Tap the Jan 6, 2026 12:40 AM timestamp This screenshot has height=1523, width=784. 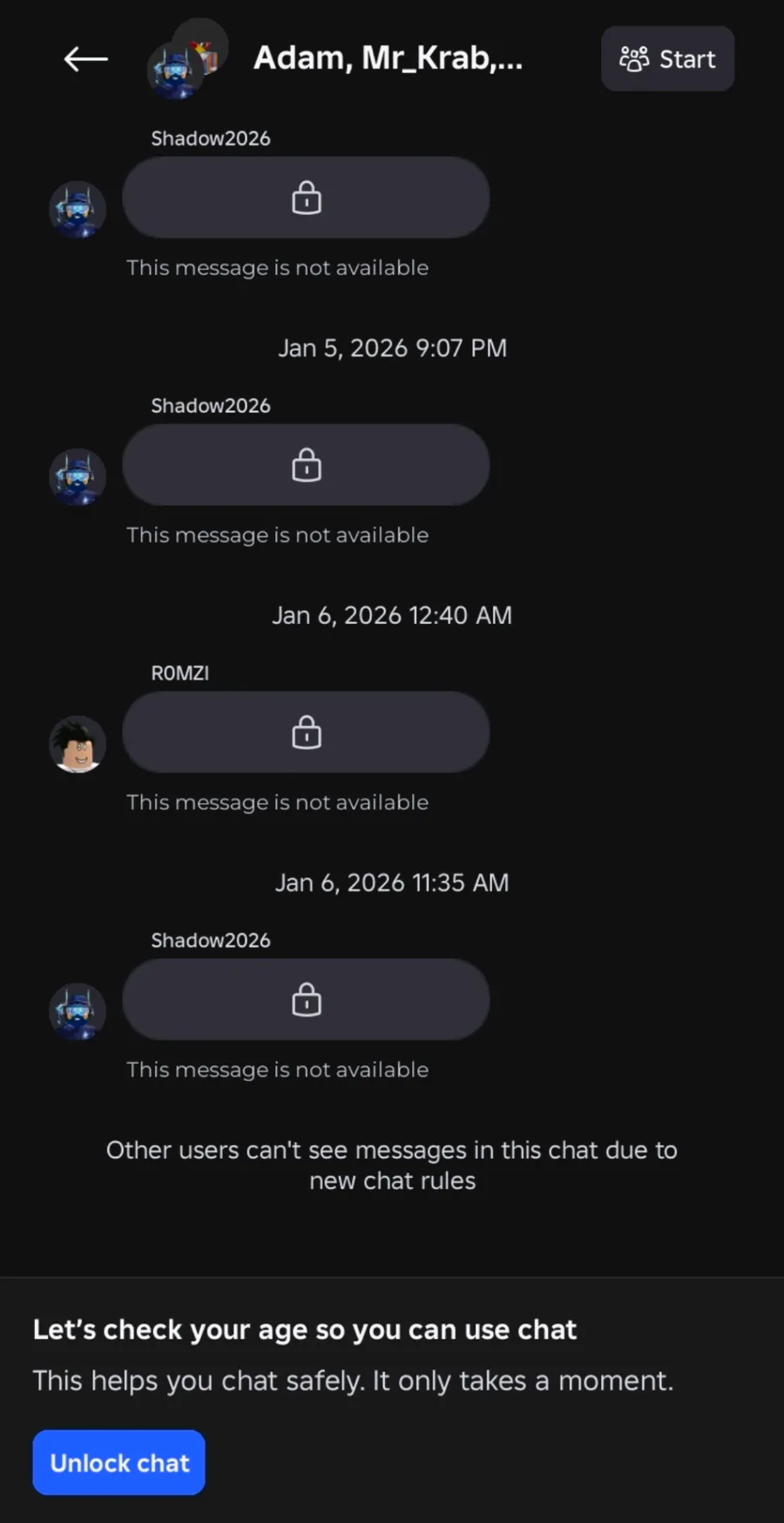click(392, 616)
